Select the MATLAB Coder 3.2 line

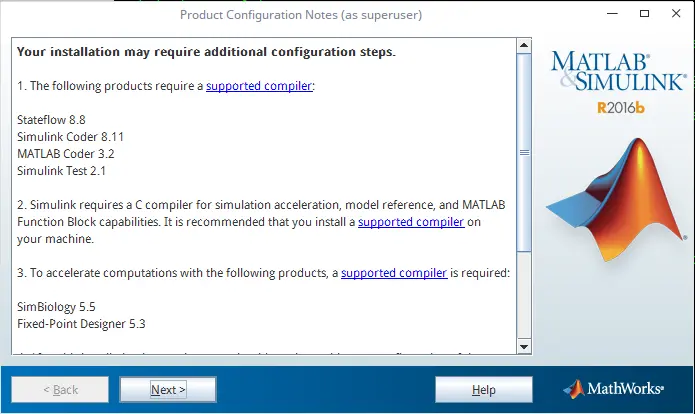click(x=66, y=153)
